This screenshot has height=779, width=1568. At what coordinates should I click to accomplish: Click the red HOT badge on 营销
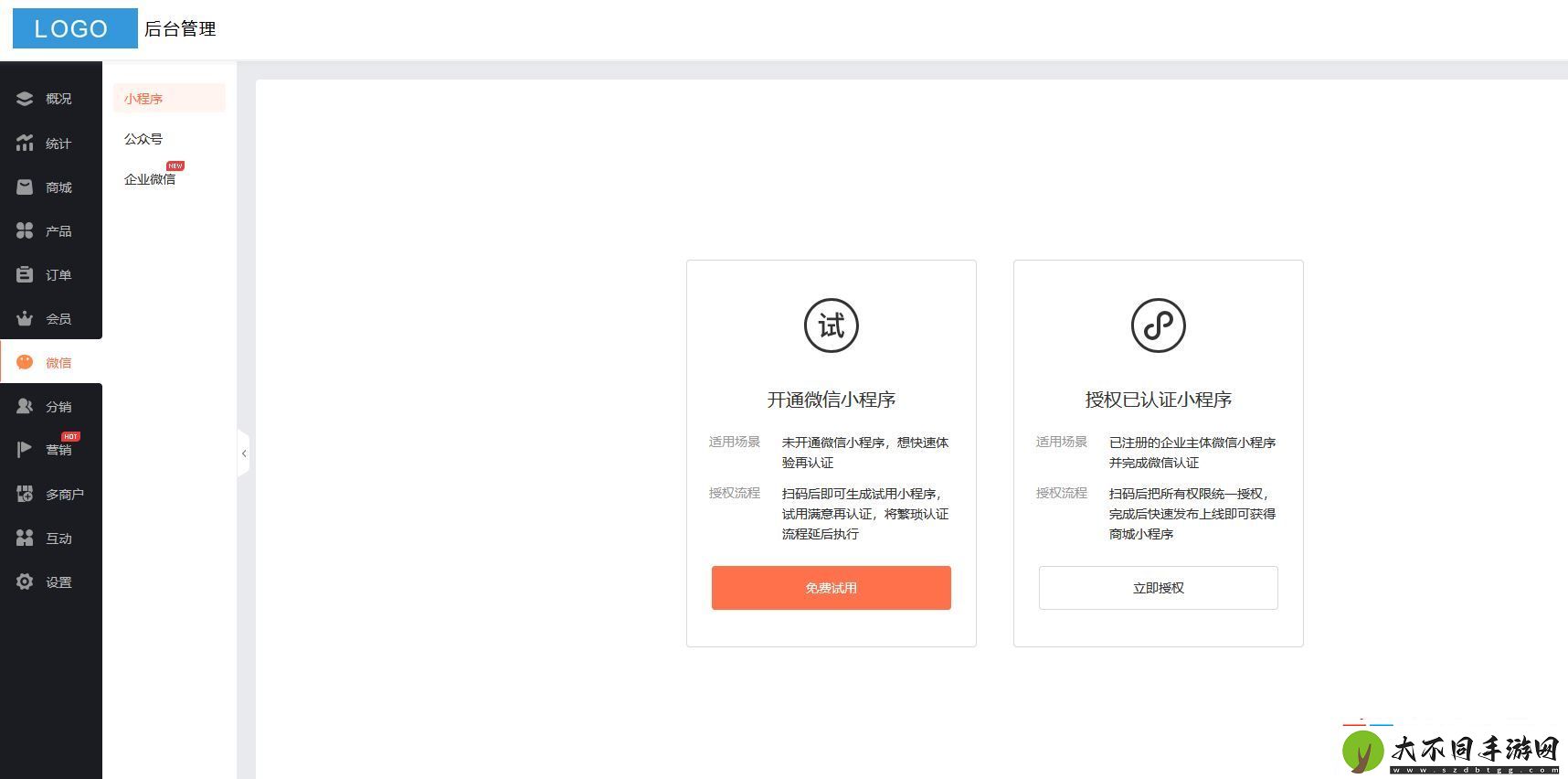70,436
